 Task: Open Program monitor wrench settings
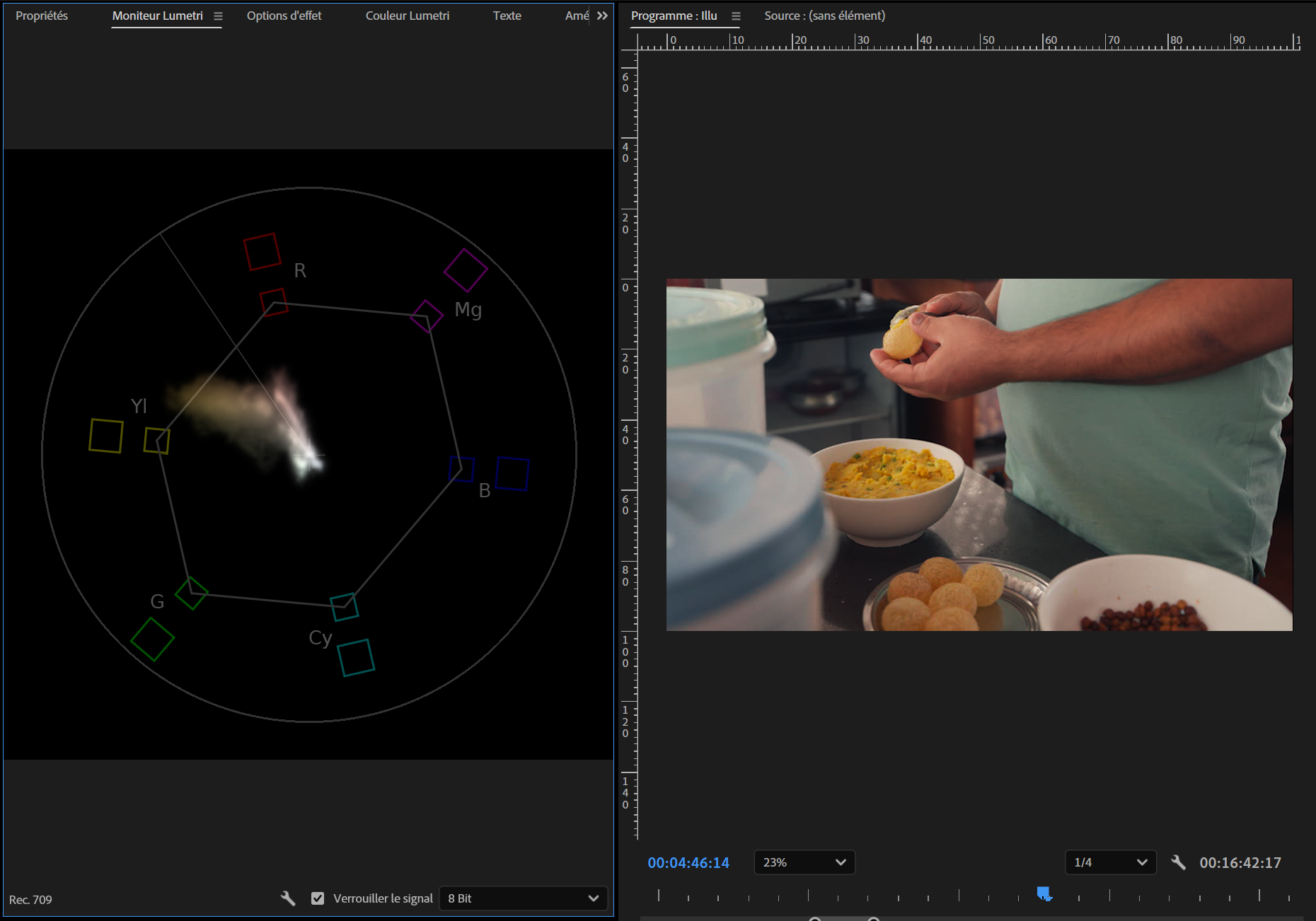tap(1178, 862)
